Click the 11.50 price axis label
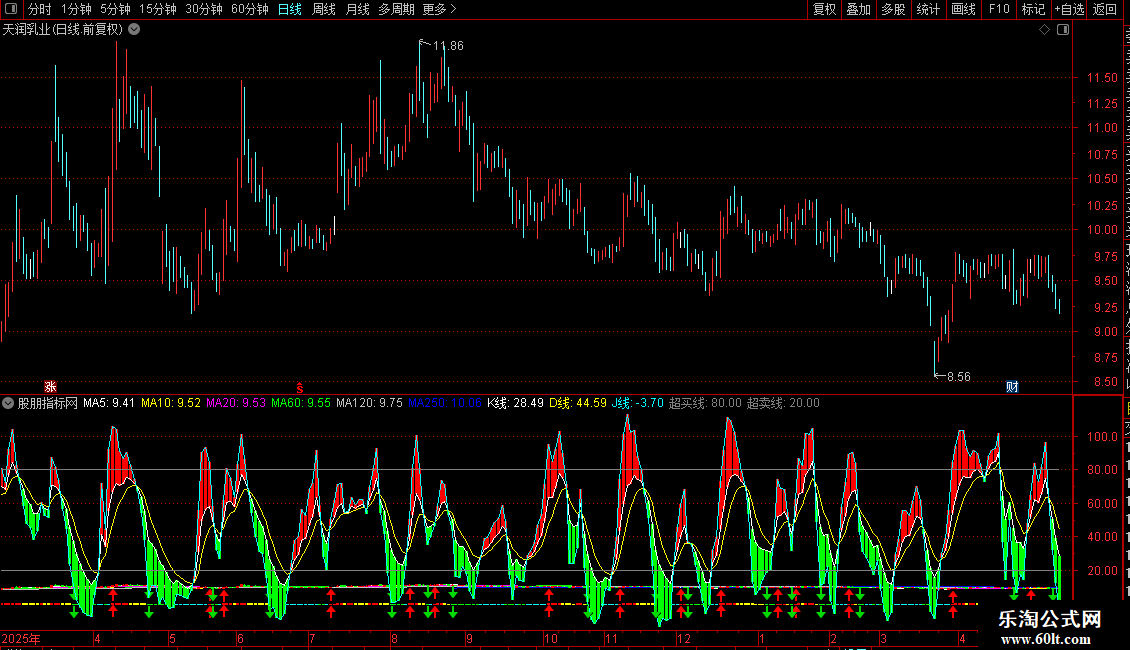 (1101, 77)
